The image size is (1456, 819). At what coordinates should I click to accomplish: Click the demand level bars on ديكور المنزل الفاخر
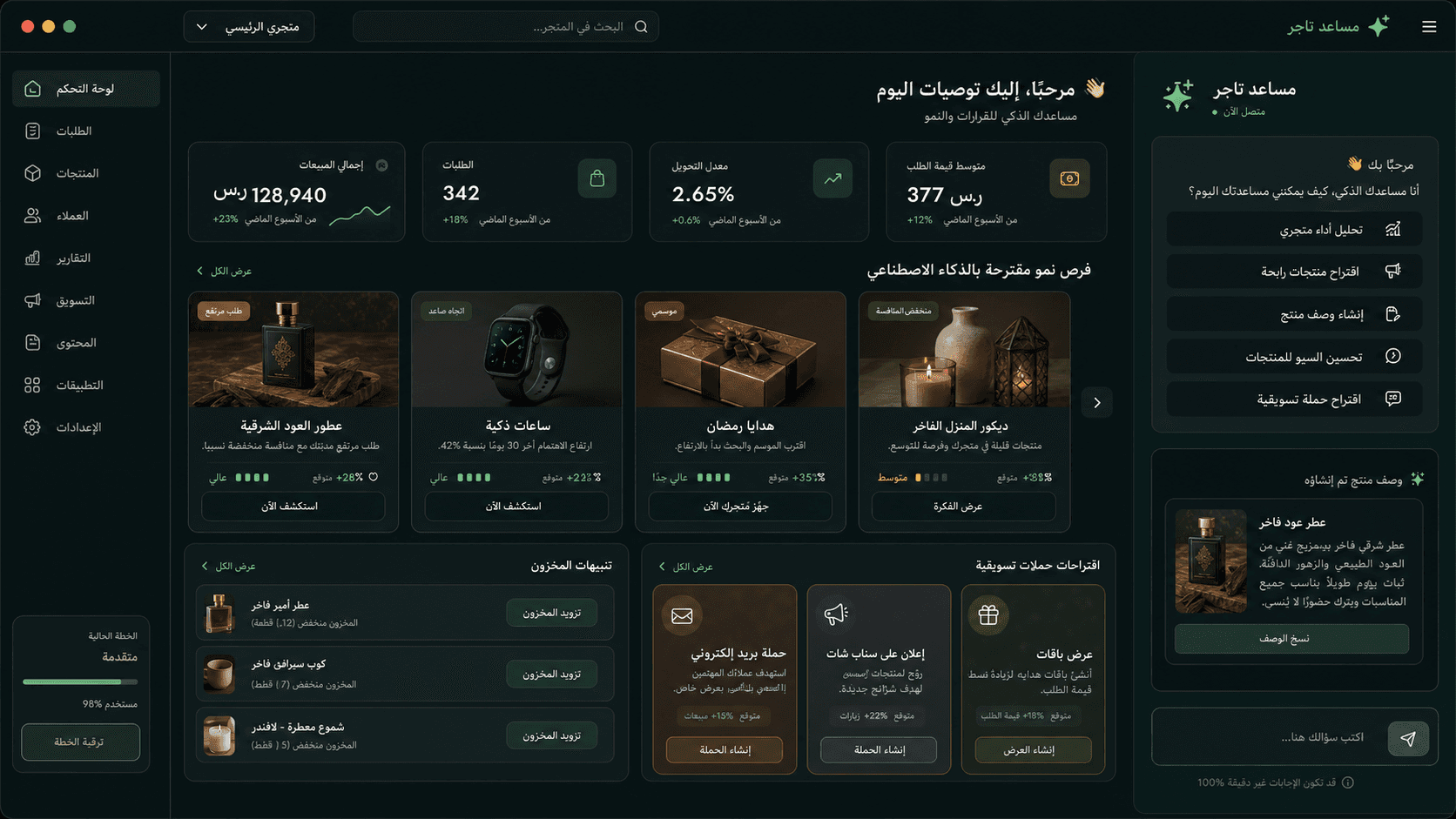pyautogui.click(x=932, y=477)
